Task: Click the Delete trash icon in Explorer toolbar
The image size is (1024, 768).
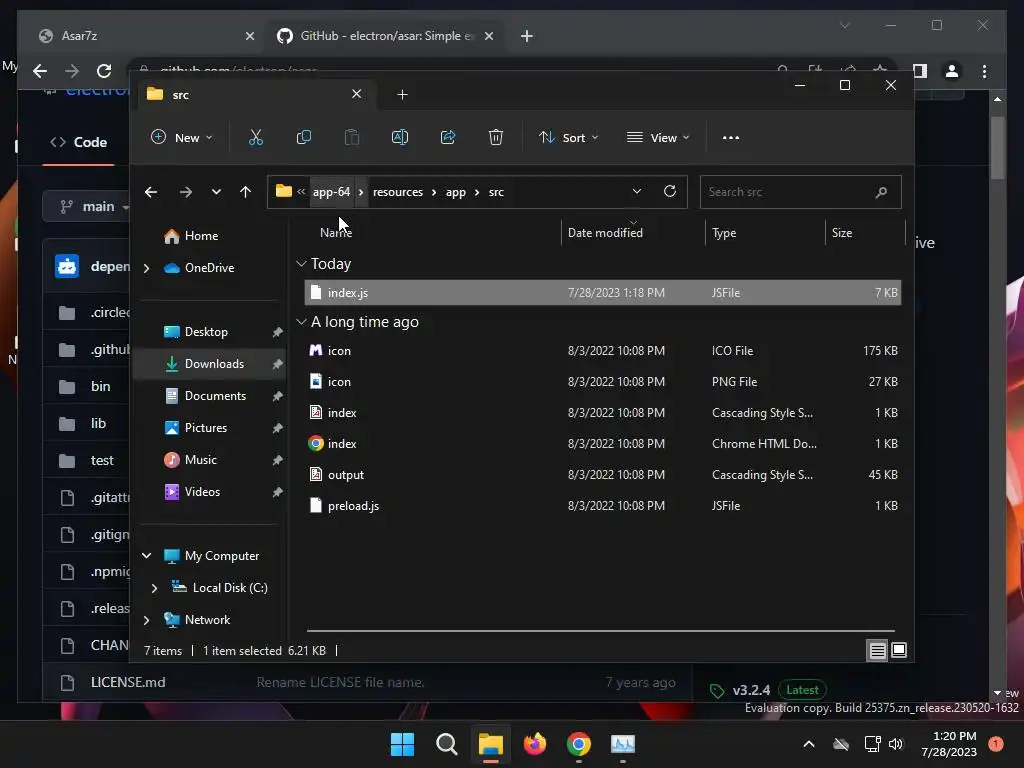Action: [x=496, y=137]
